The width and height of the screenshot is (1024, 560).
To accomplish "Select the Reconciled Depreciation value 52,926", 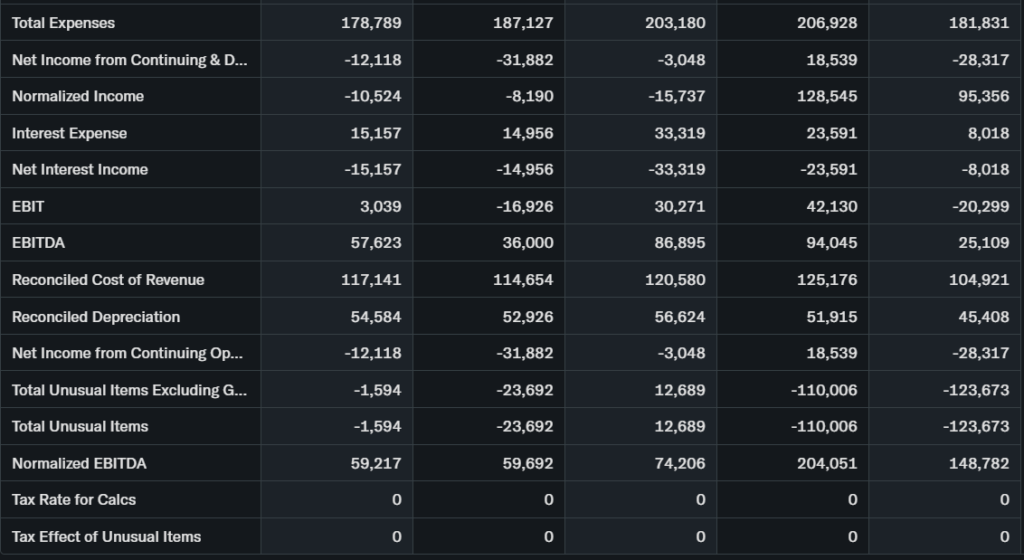I will click(524, 317).
